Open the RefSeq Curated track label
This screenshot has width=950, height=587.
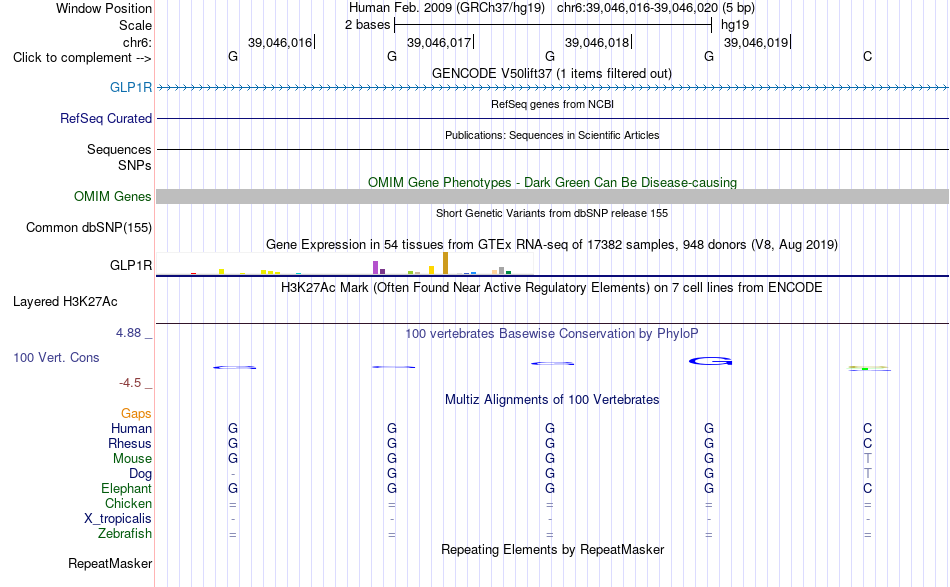pyautogui.click(x=106, y=119)
